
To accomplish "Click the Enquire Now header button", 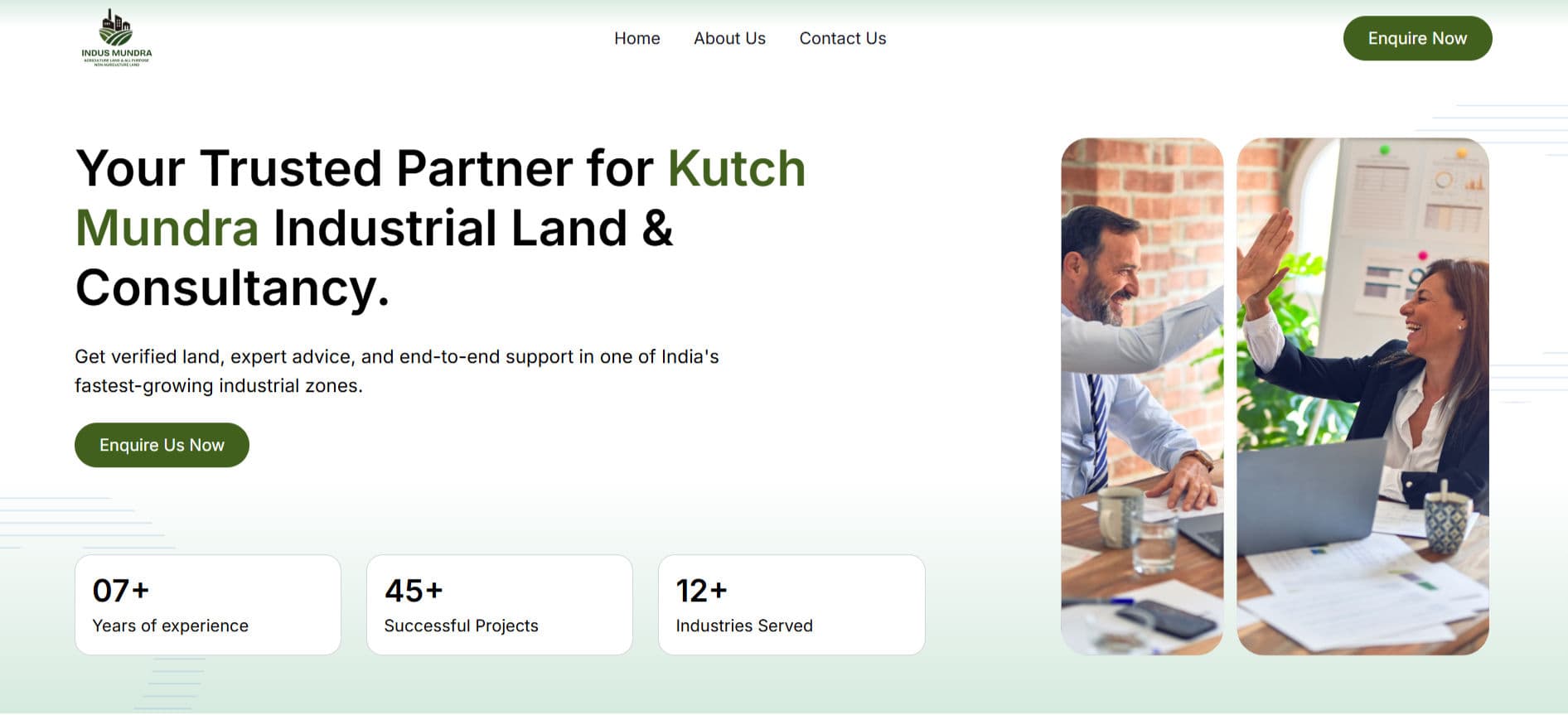I will click(x=1417, y=38).
